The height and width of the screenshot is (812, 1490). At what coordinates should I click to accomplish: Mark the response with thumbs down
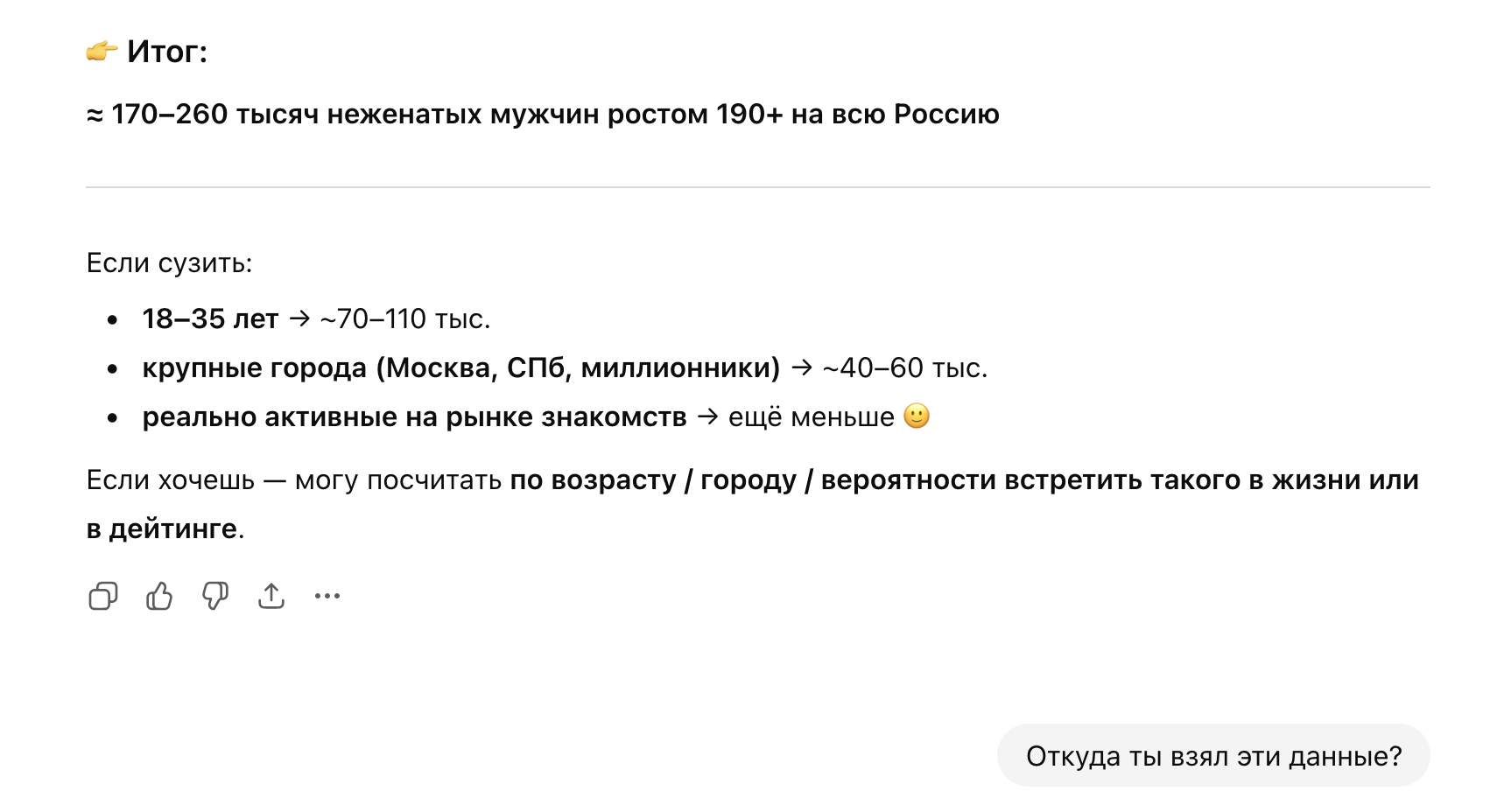[215, 596]
